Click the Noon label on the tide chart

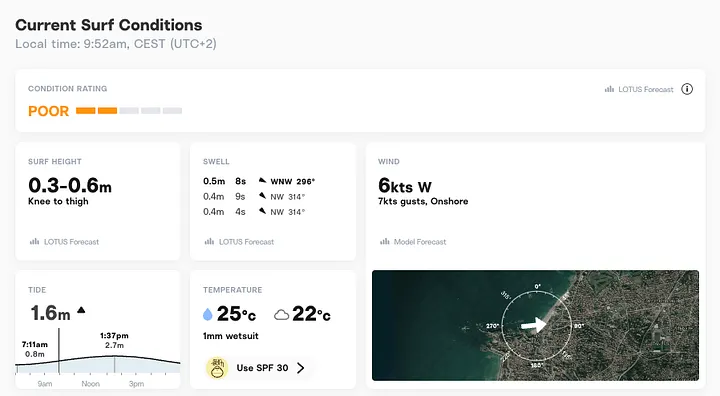pyautogui.click(x=90, y=384)
